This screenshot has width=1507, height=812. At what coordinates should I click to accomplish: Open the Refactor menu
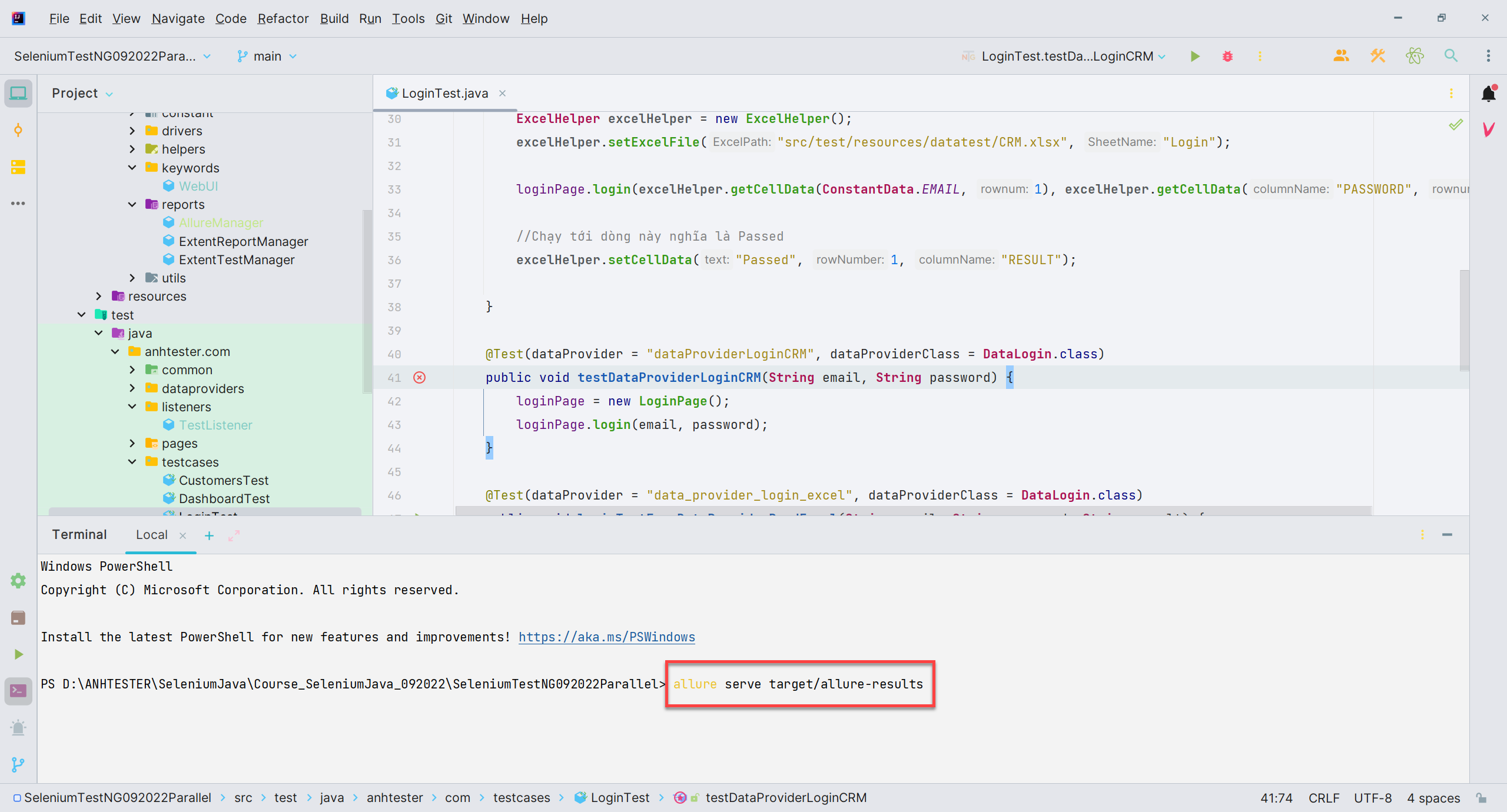coord(283,18)
